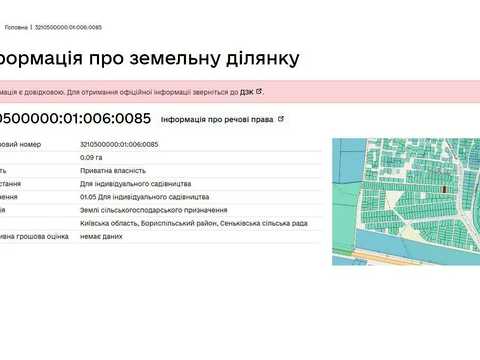Select cadastral number value 3210500000:01:006:0085 in table

(x=119, y=144)
